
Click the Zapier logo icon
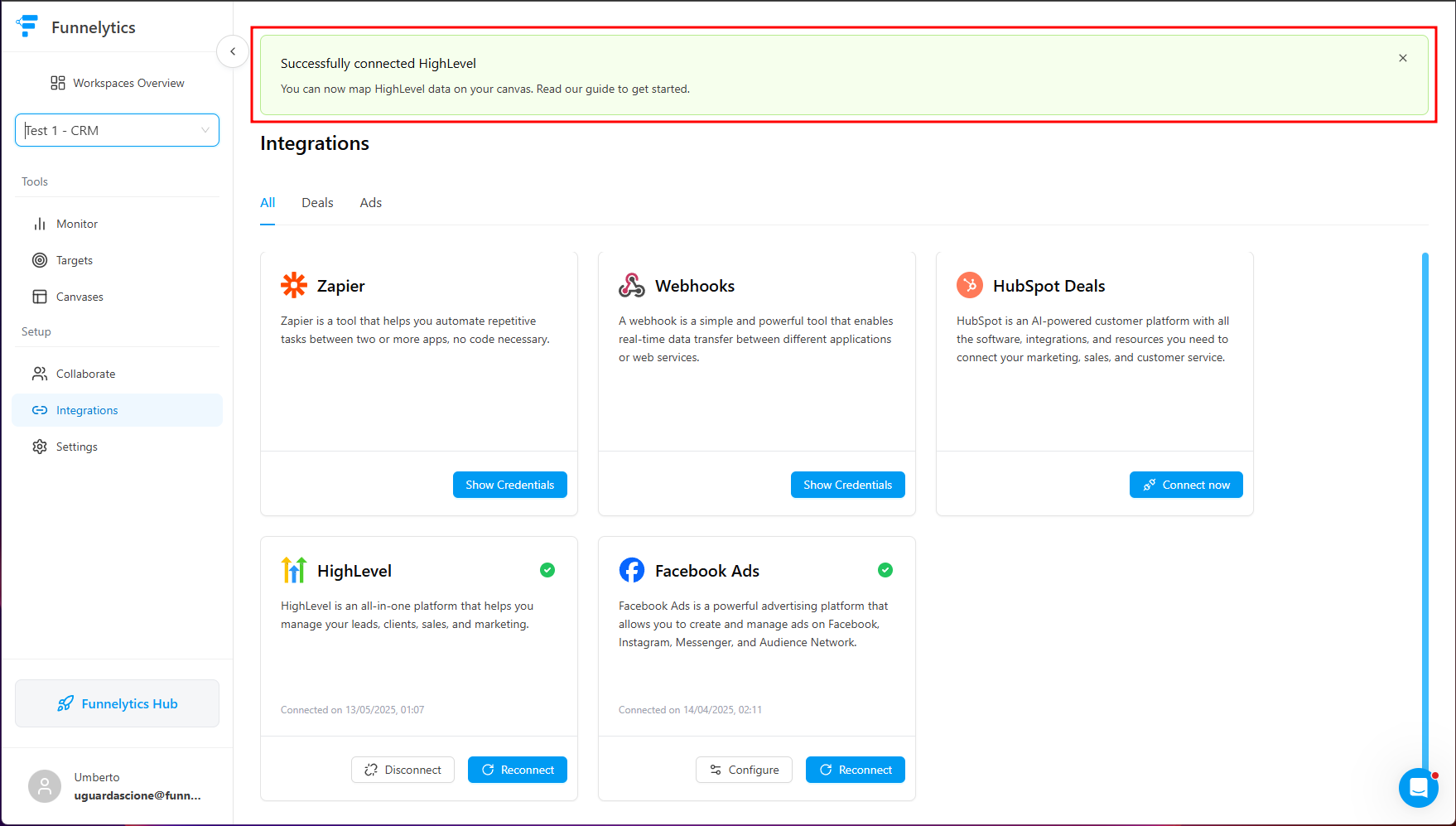tap(294, 285)
